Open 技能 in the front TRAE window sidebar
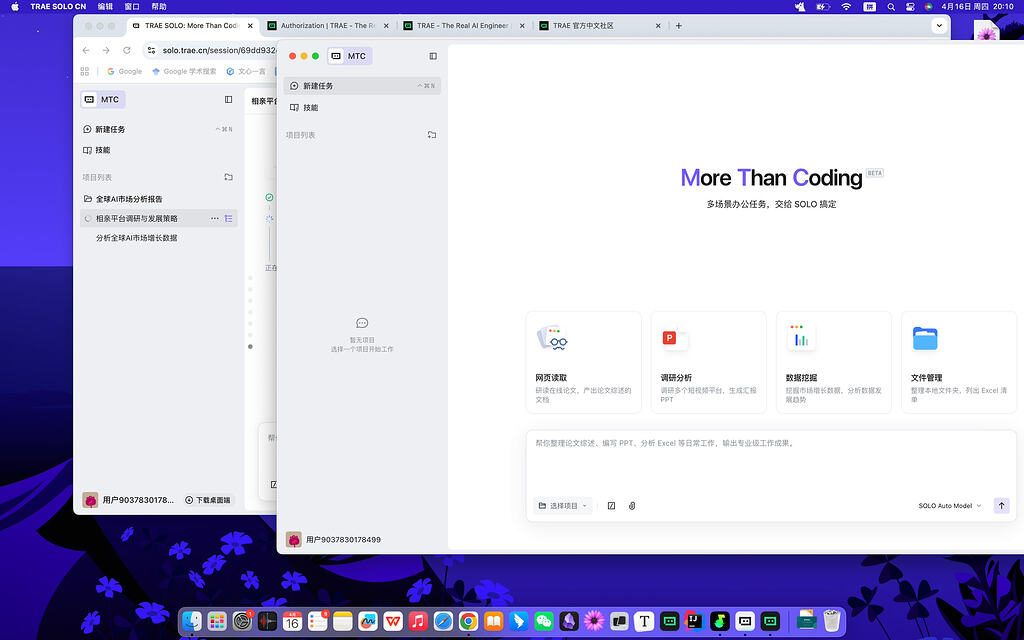The width and height of the screenshot is (1024, 640). [362, 108]
